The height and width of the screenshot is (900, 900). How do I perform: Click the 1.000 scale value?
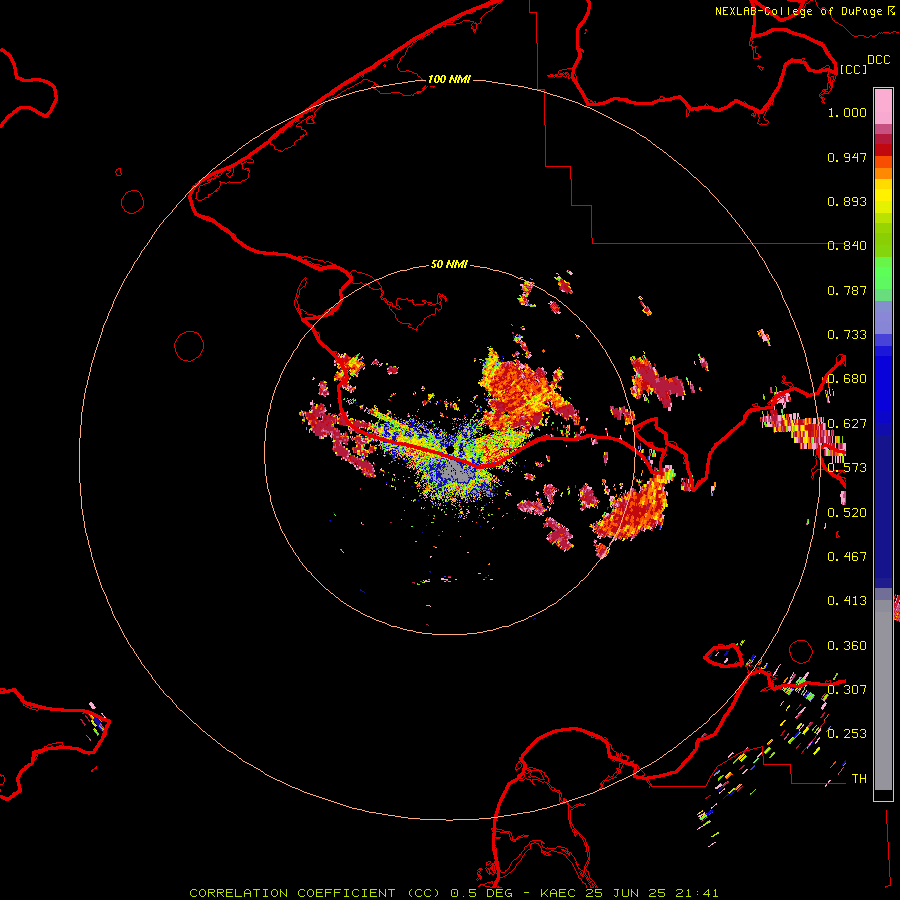847,112
